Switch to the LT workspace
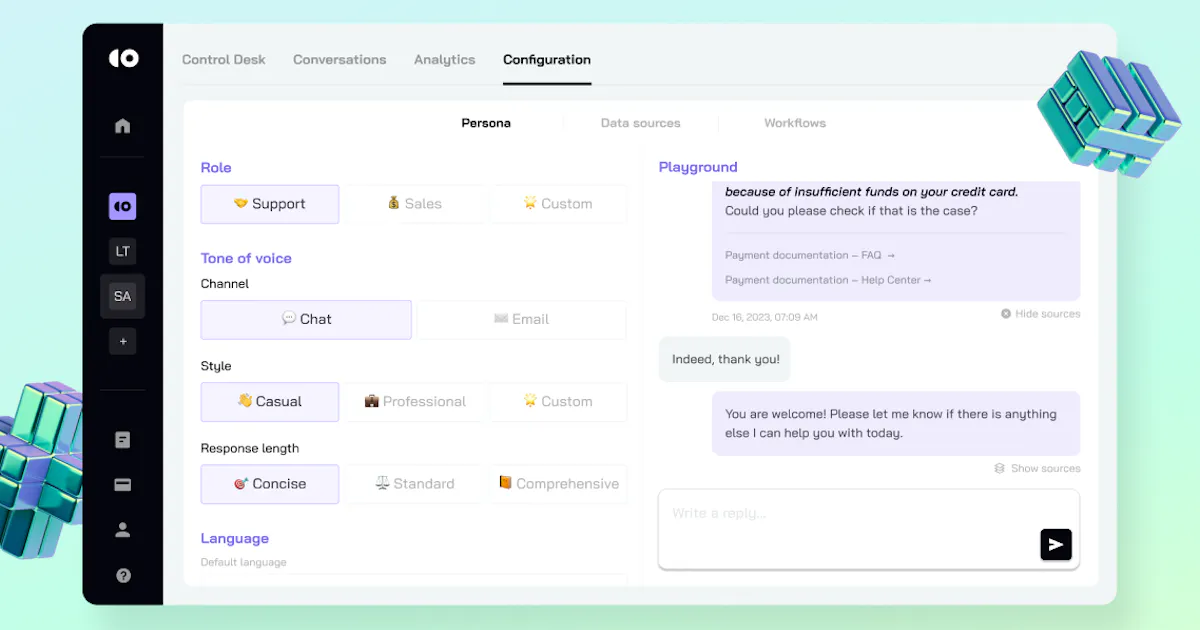The image size is (1200, 630). (x=123, y=251)
